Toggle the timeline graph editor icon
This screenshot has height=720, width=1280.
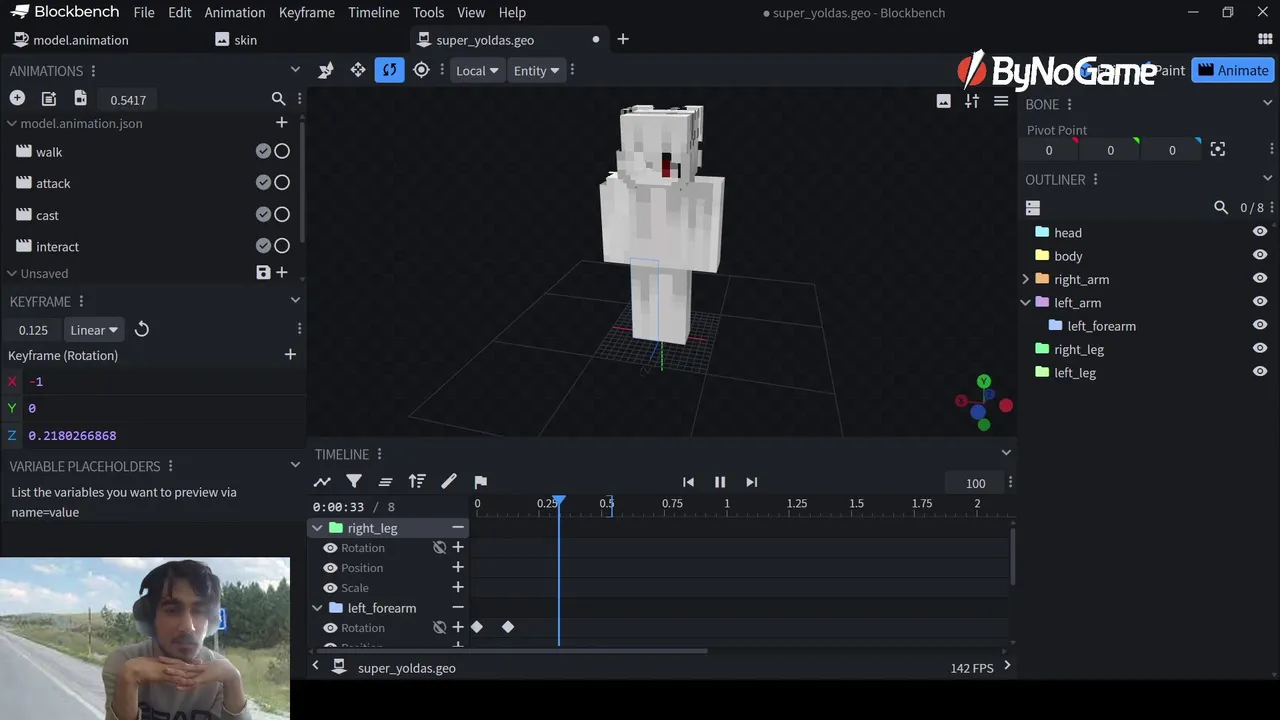click(322, 482)
